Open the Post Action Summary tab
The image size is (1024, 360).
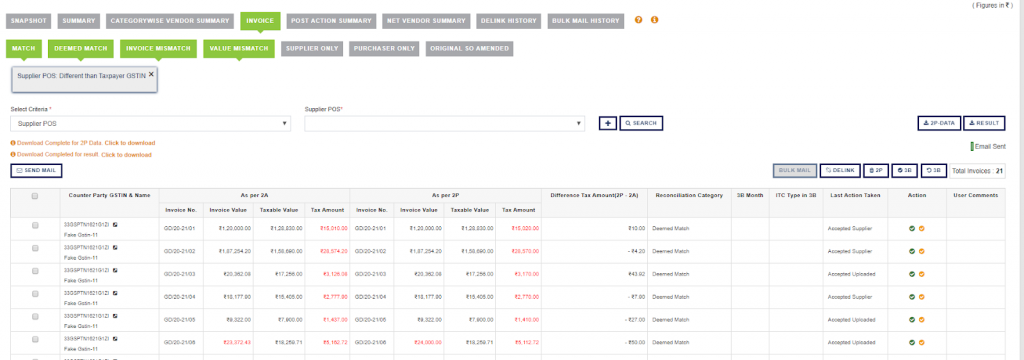[332, 21]
